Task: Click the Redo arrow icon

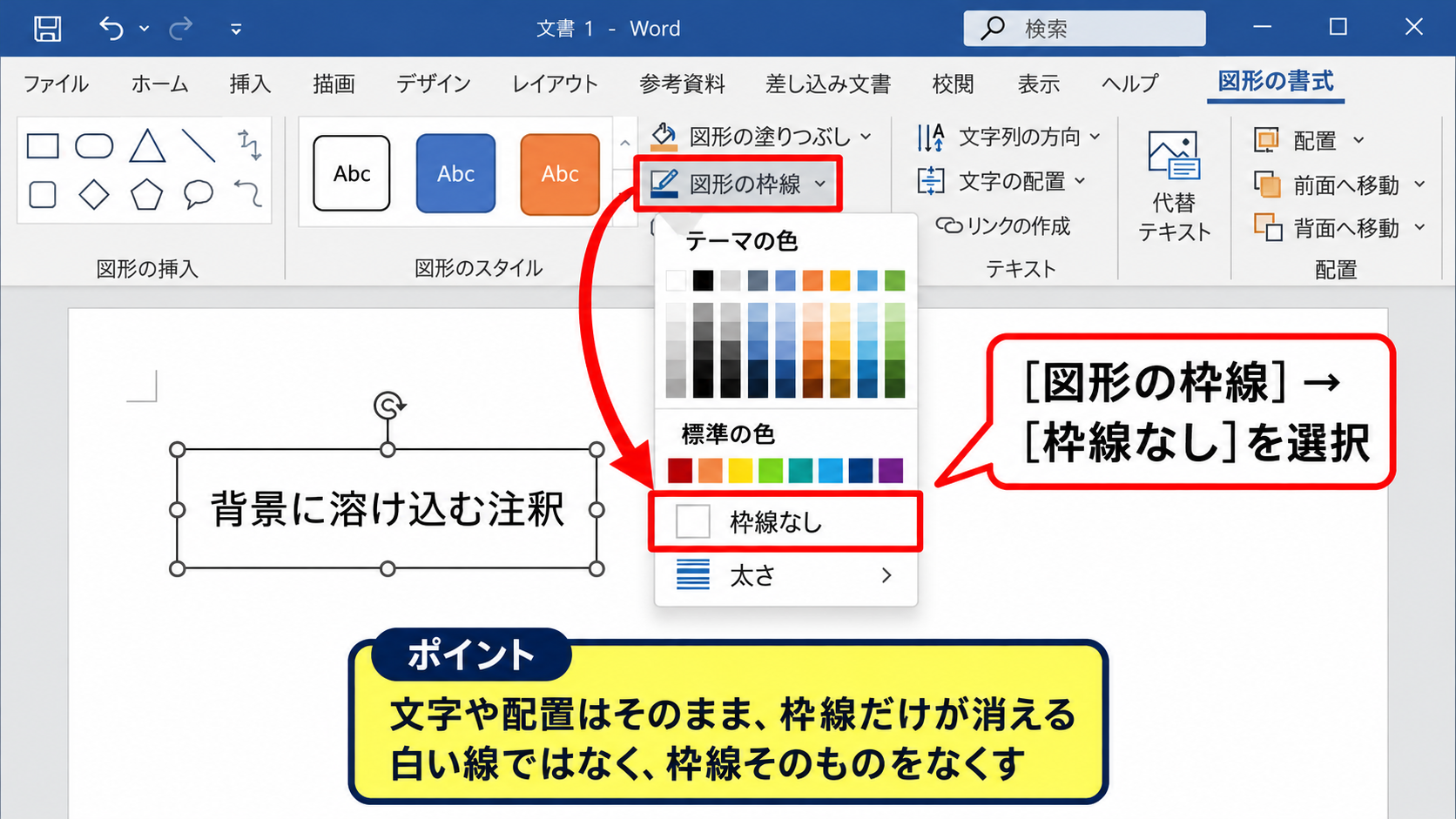Action: (180, 29)
